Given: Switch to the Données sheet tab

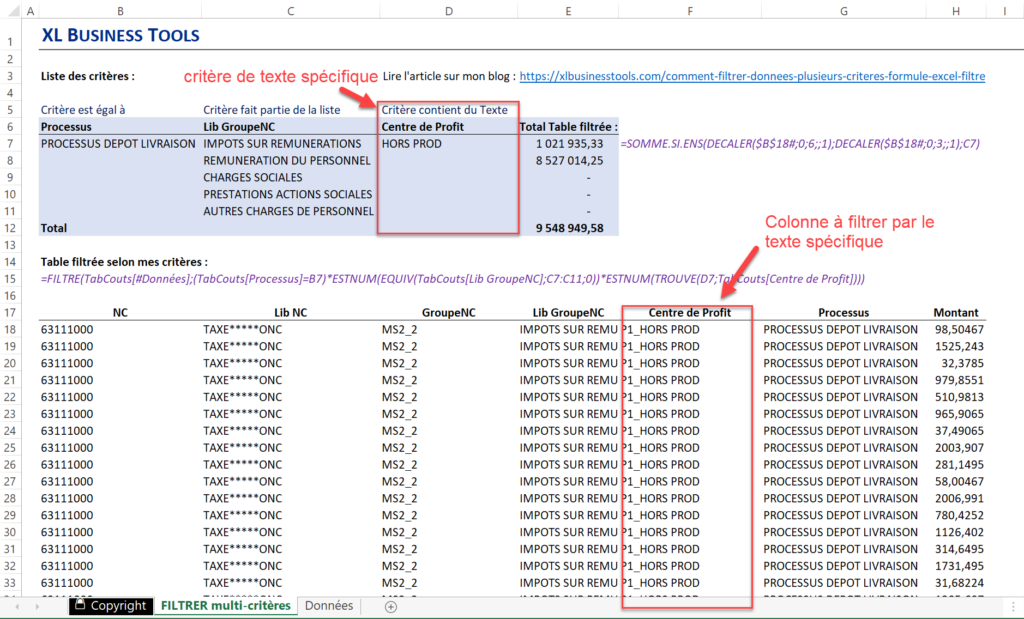Looking at the screenshot, I should tap(328, 606).
